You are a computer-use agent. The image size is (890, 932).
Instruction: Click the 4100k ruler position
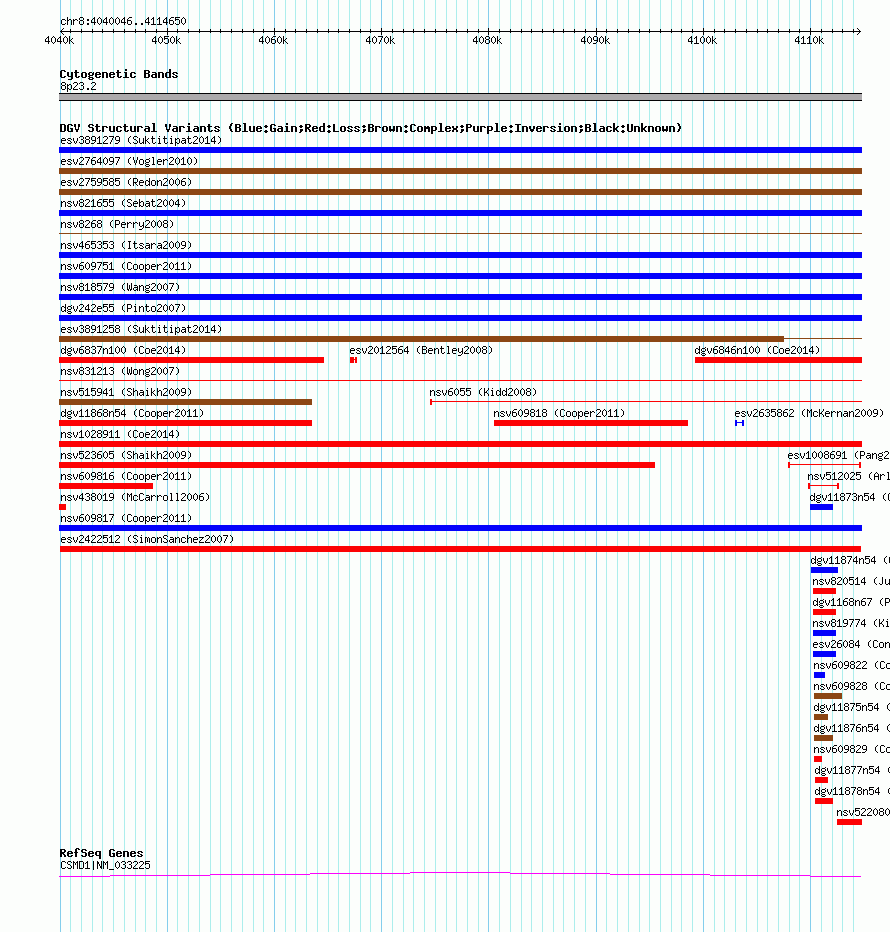702,40
